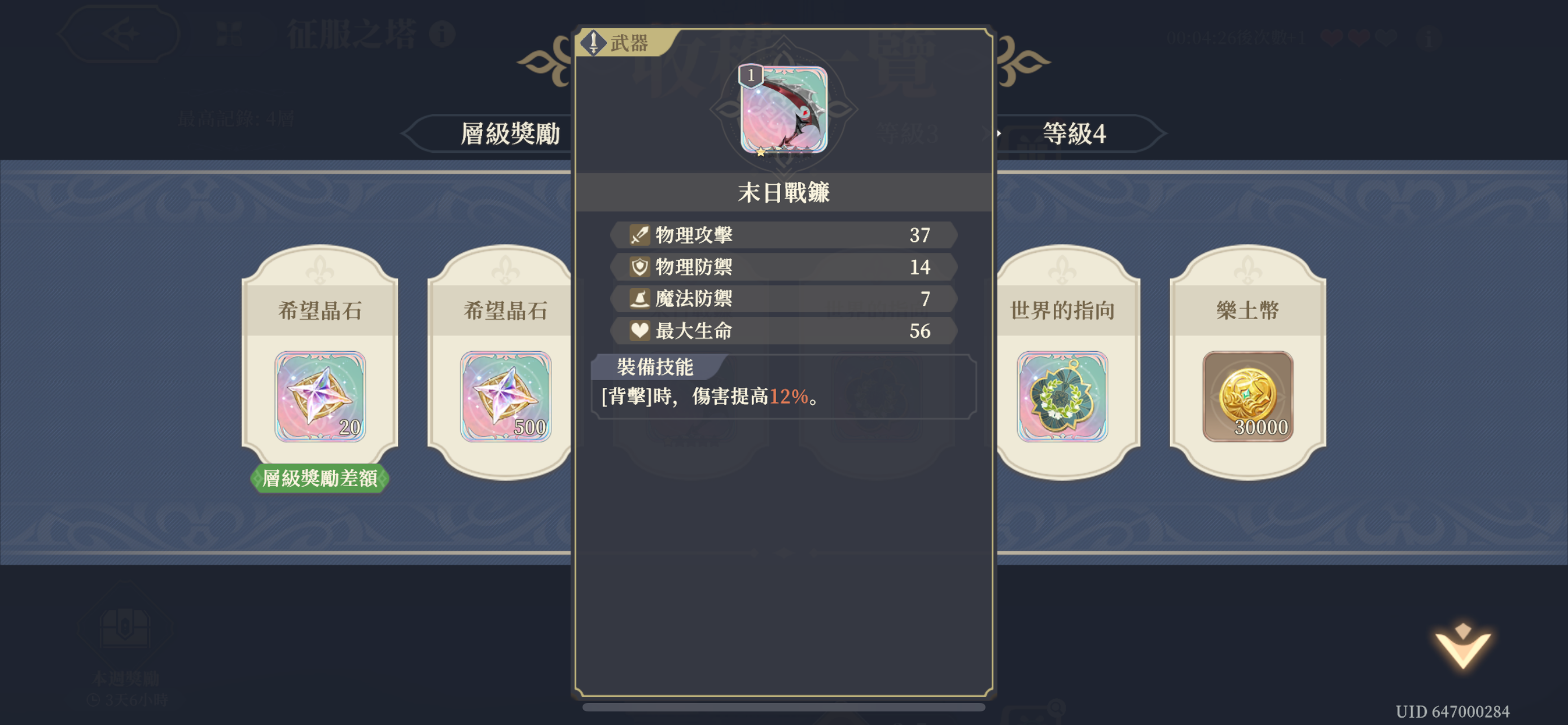Screen dimensions: 1568x725
Task: Click the 裝備技能 skill description box
Action: pos(783,387)
